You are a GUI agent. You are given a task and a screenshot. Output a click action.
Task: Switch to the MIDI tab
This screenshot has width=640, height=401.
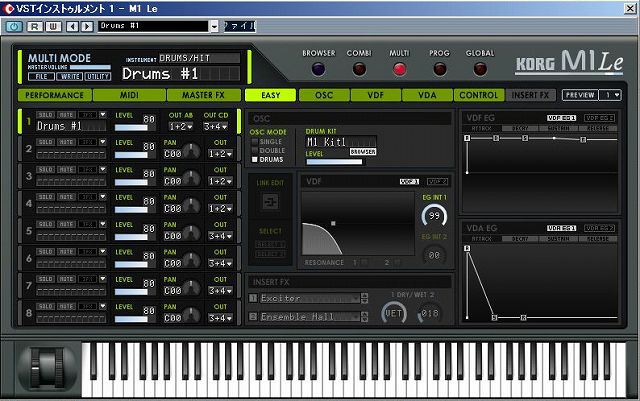click(x=129, y=95)
